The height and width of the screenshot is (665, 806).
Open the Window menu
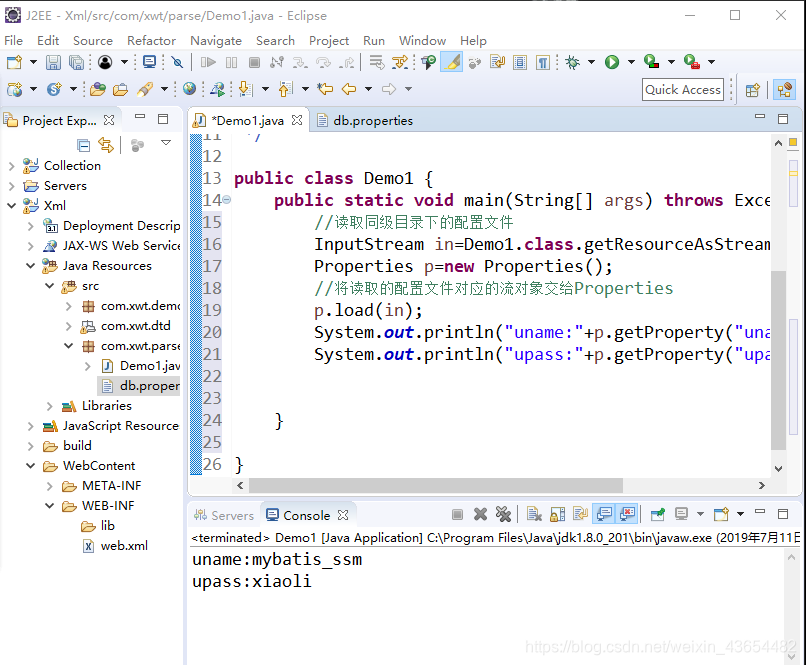click(x=422, y=41)
